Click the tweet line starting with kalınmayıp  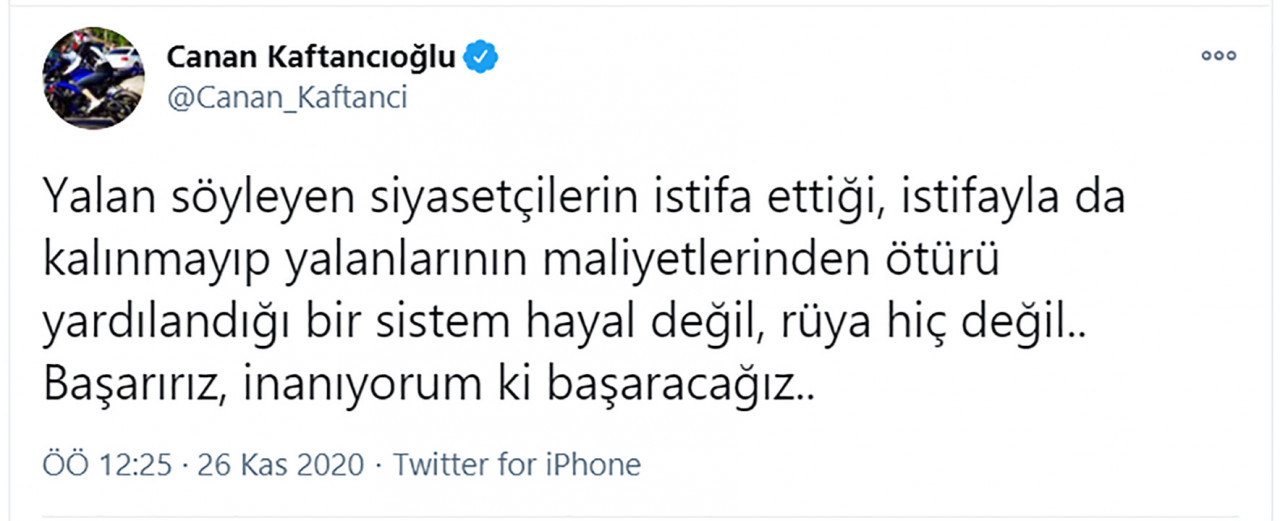521,261
